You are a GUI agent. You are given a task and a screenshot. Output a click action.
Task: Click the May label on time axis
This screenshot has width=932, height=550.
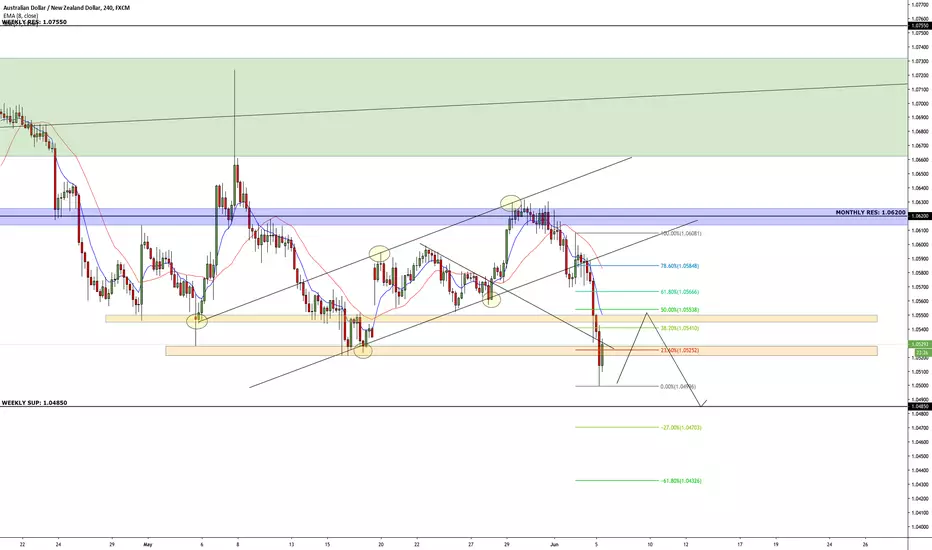coord(148,543)
